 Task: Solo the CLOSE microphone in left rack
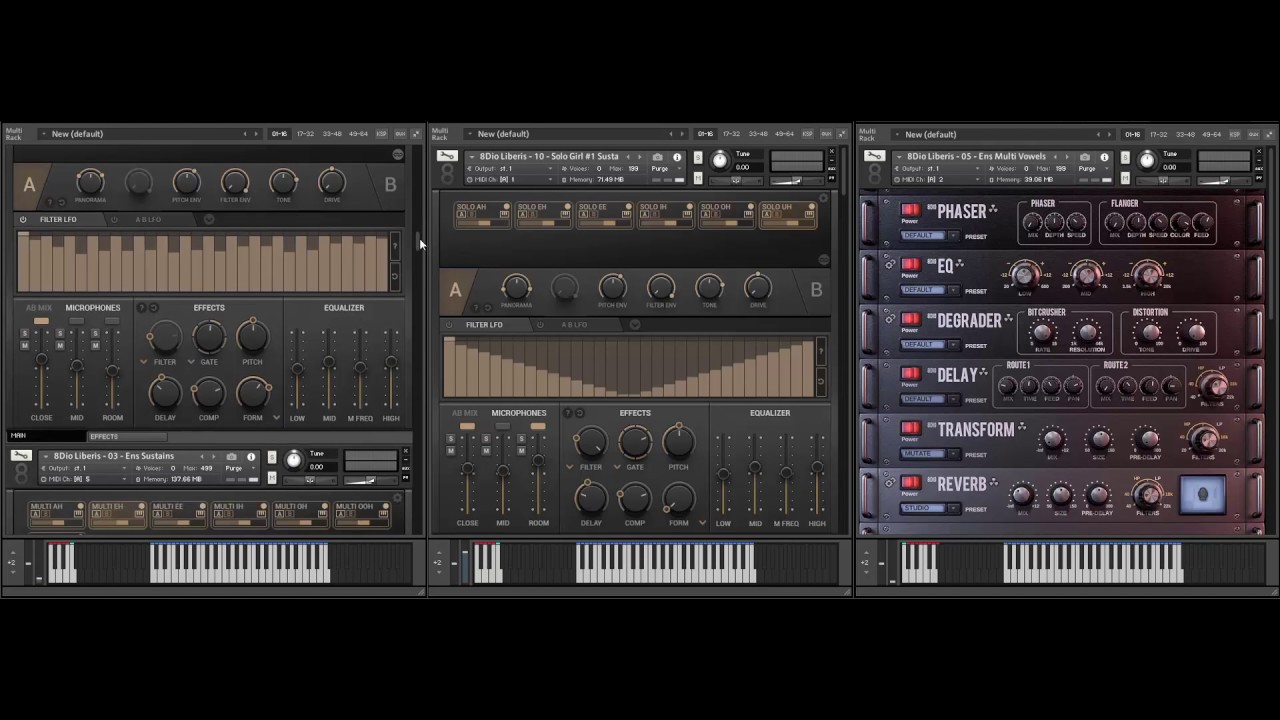[x=25, y=334]
